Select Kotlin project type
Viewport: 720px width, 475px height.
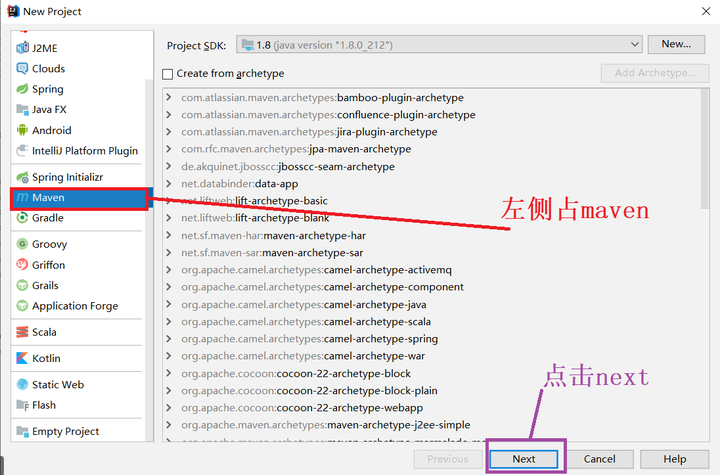[x=78, y=358]
